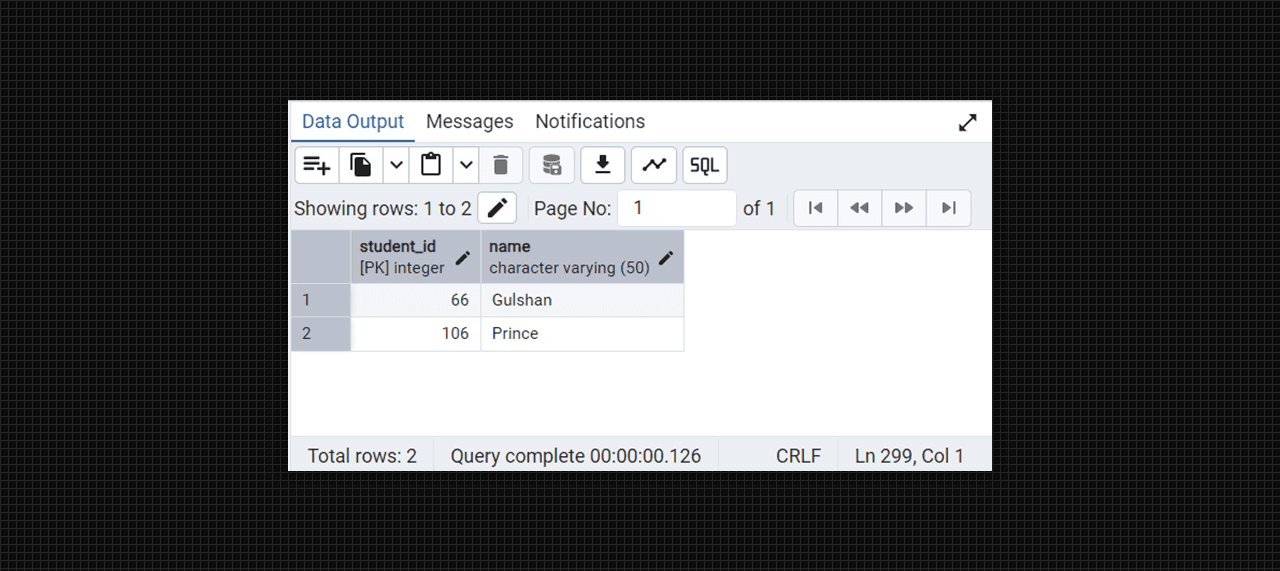Click the Delete trash icon
Screen dimensions: 1280x571
501,165
